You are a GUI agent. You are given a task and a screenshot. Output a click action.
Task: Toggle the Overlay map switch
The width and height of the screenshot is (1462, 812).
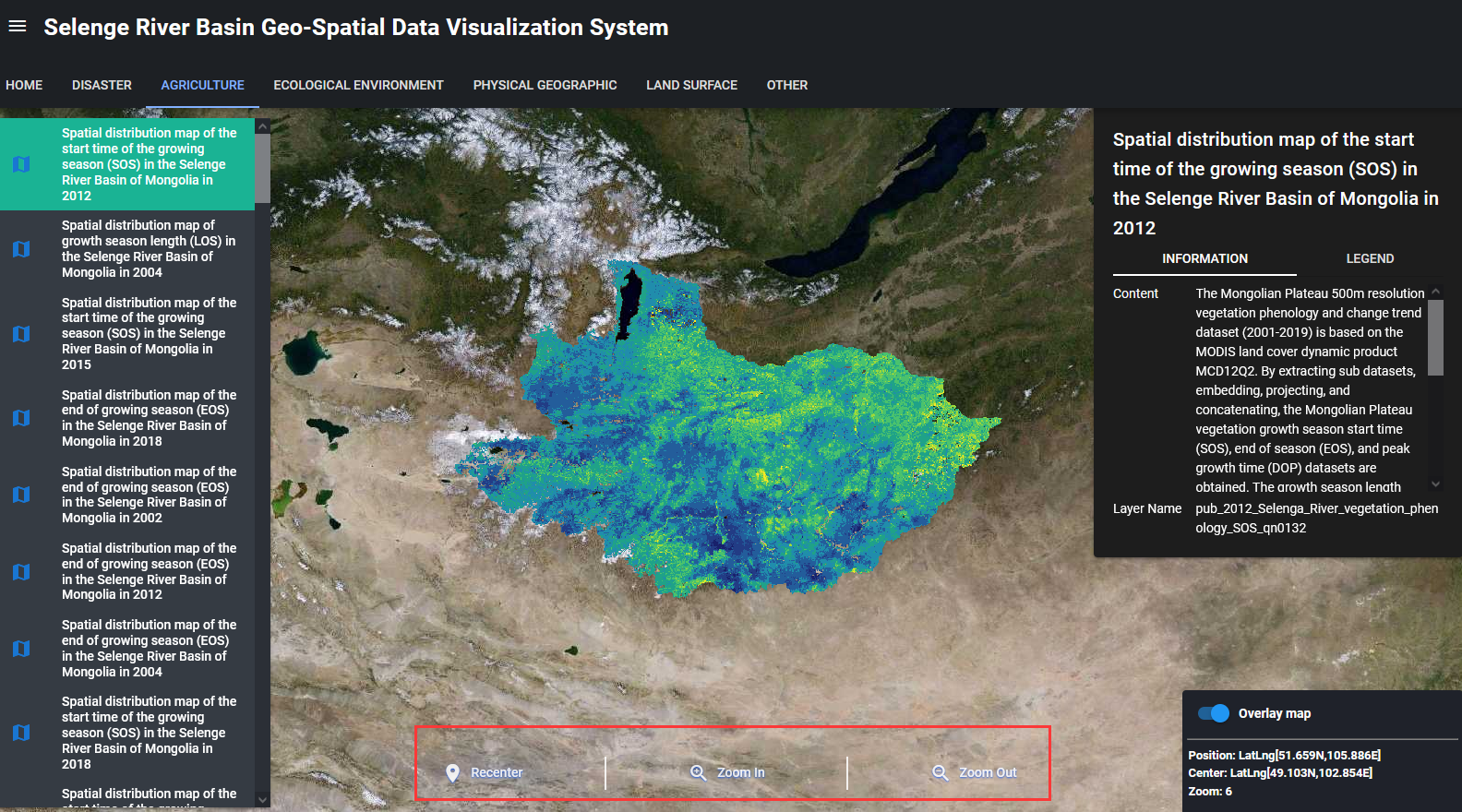(1213, 713)
